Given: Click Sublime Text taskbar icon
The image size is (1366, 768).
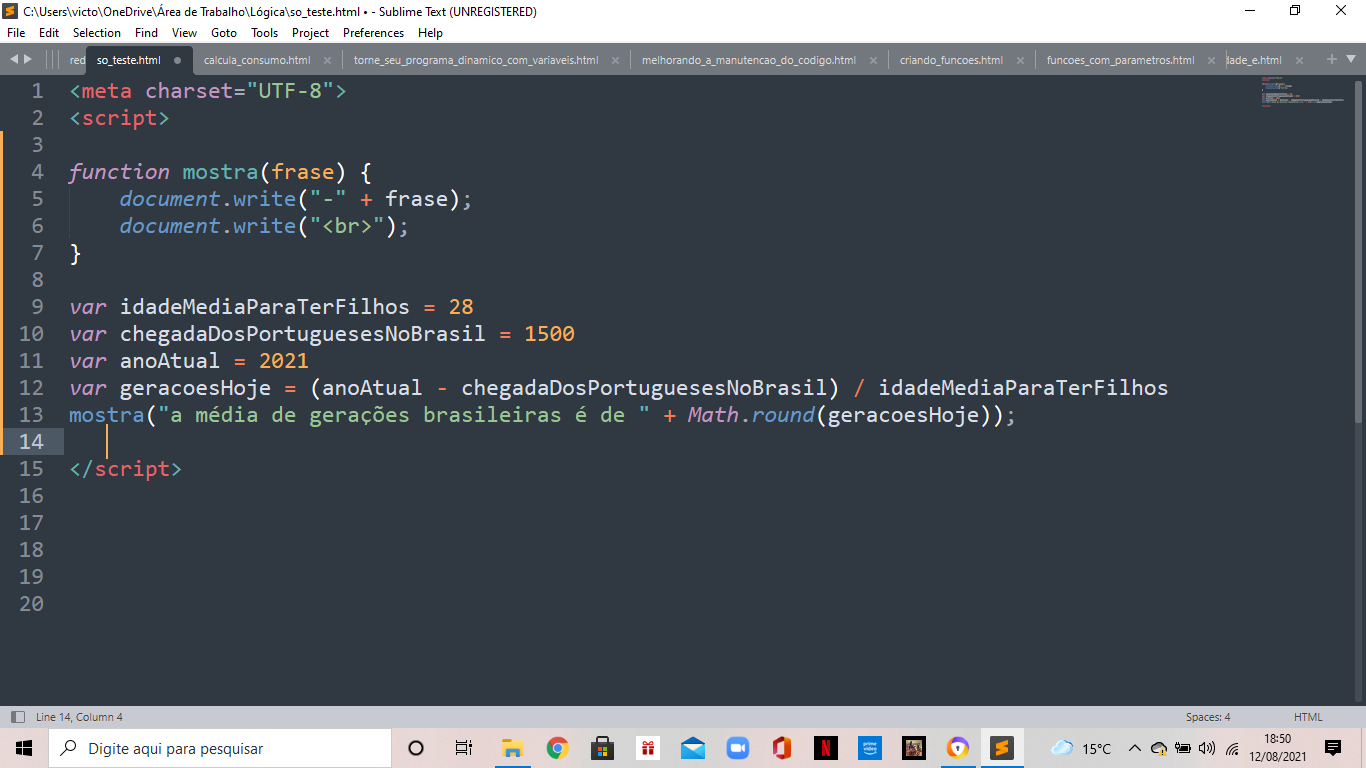Looking at the screenshot, I should coord(1002,748).
